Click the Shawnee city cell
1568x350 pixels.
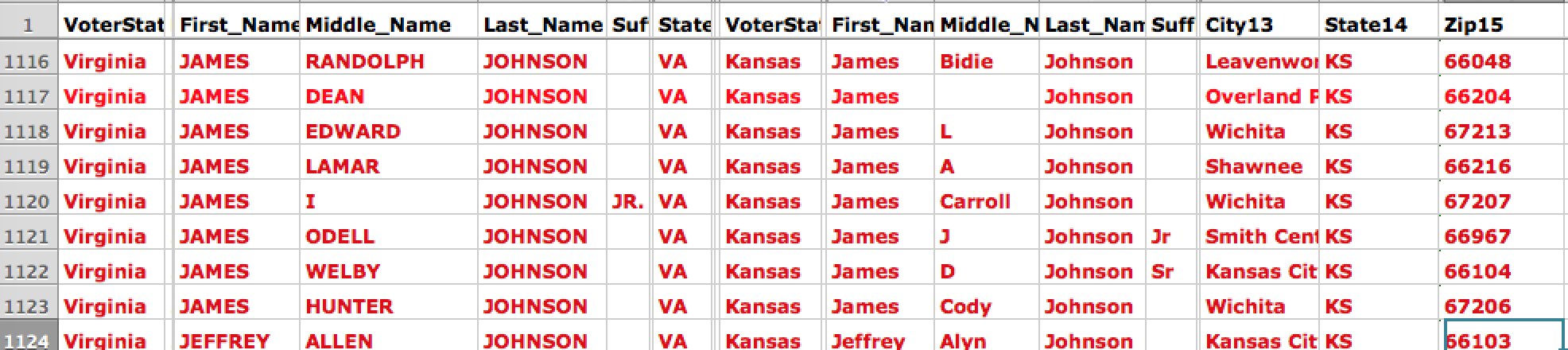tap(1253, 166)
